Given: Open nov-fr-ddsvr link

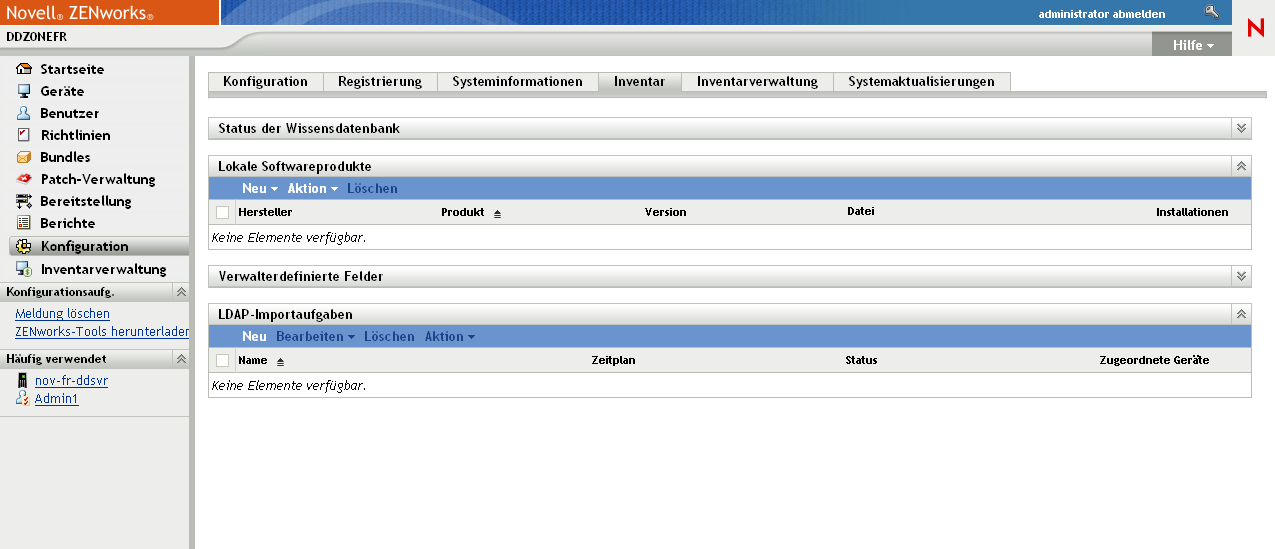Looking at the screenshot, I should [71, 381].
